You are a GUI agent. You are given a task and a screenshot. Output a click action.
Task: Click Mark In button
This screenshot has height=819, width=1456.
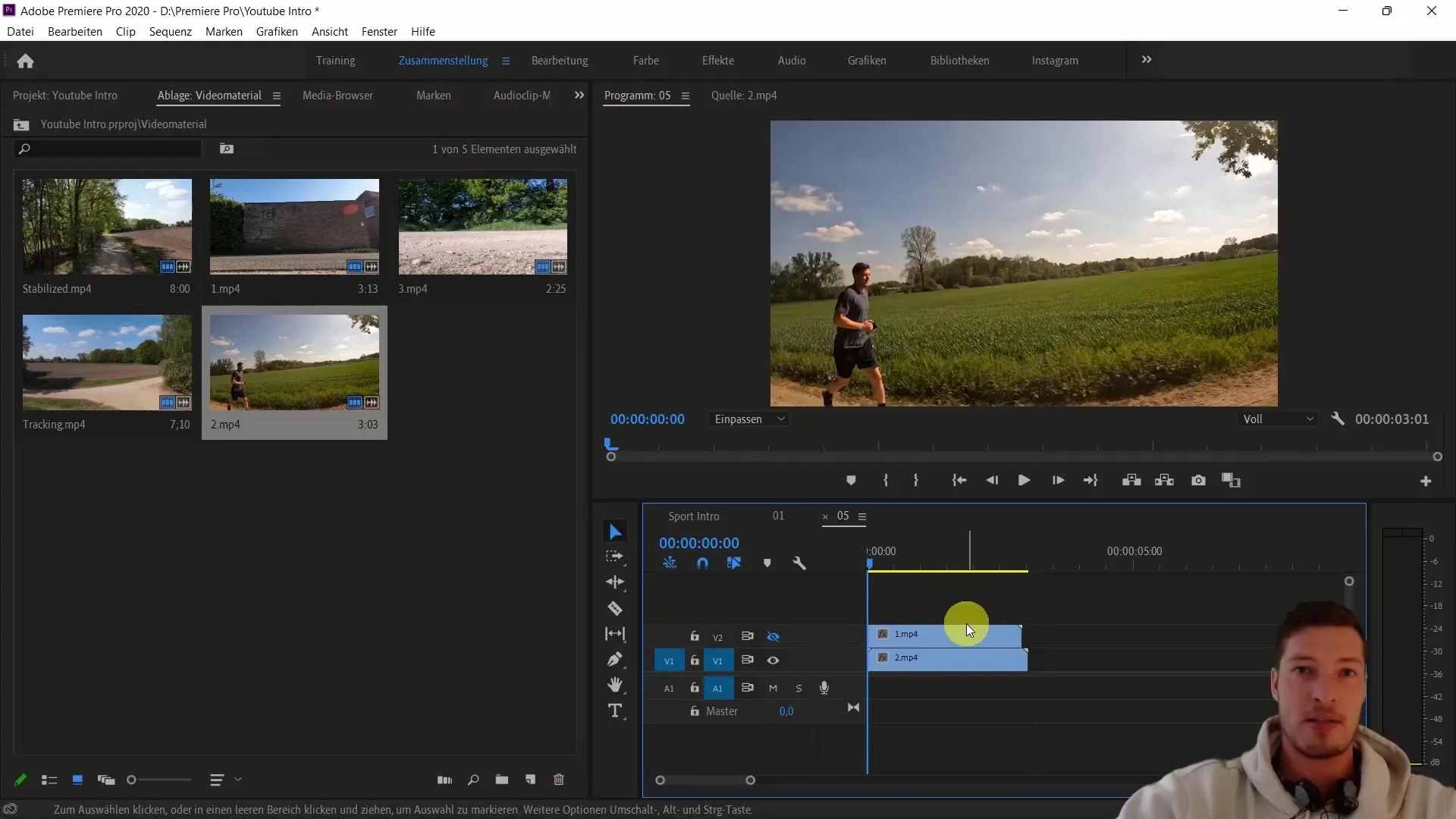pos(886,481)
